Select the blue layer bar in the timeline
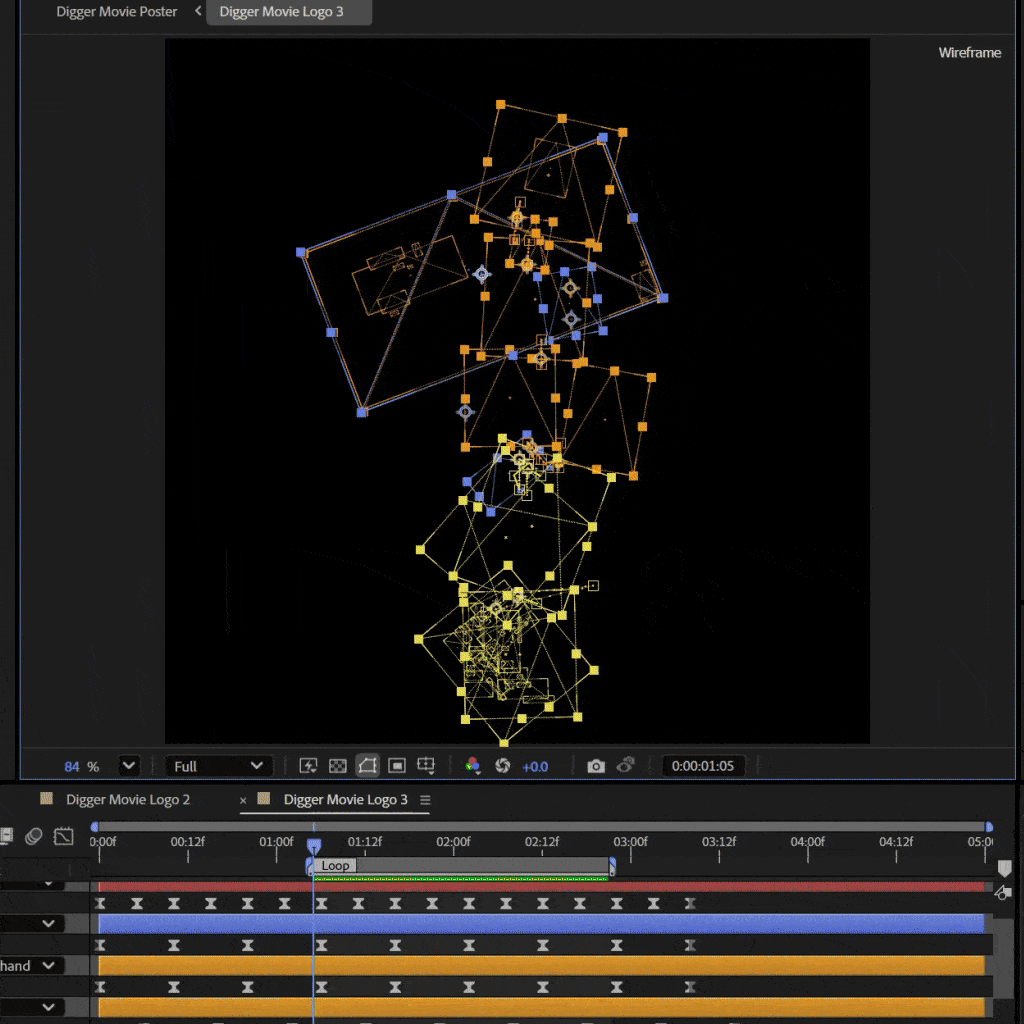Image resolution: width=1024 pixels, height=1024 pixels. 541,923
